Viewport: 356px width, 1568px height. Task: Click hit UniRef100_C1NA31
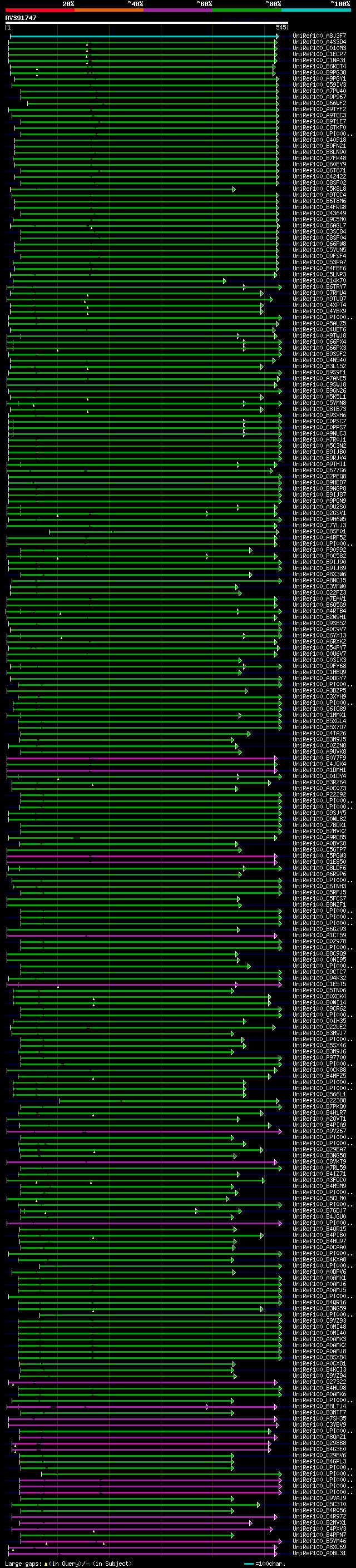[x=319, y=60]
